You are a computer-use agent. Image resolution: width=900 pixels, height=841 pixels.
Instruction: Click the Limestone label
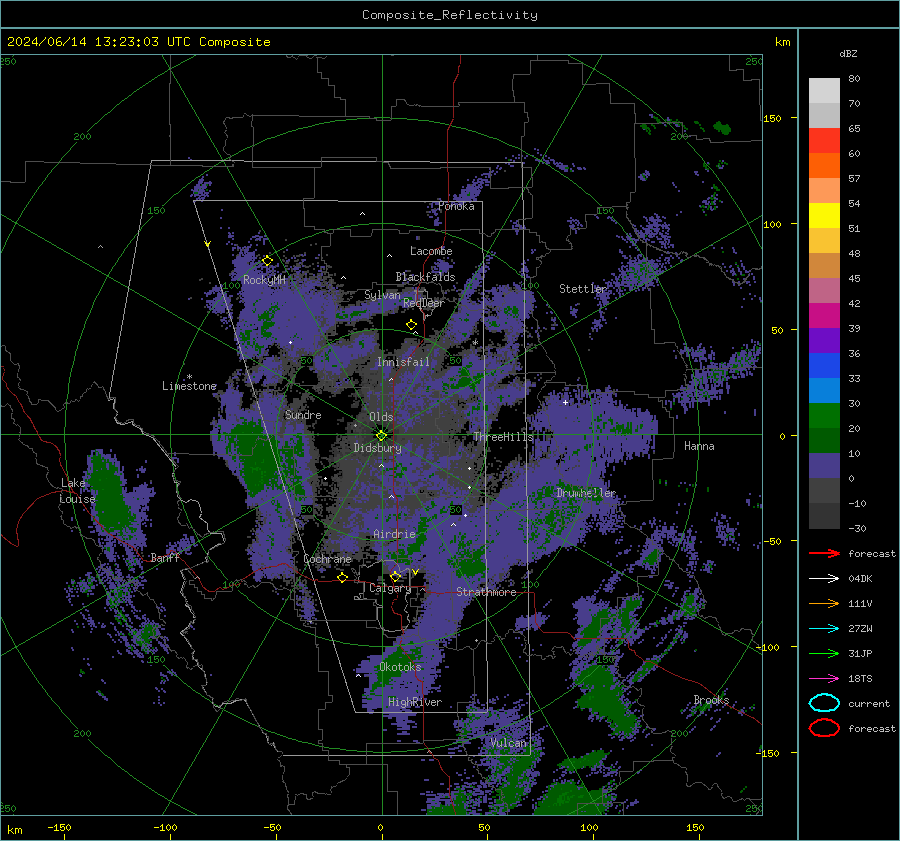189,386
